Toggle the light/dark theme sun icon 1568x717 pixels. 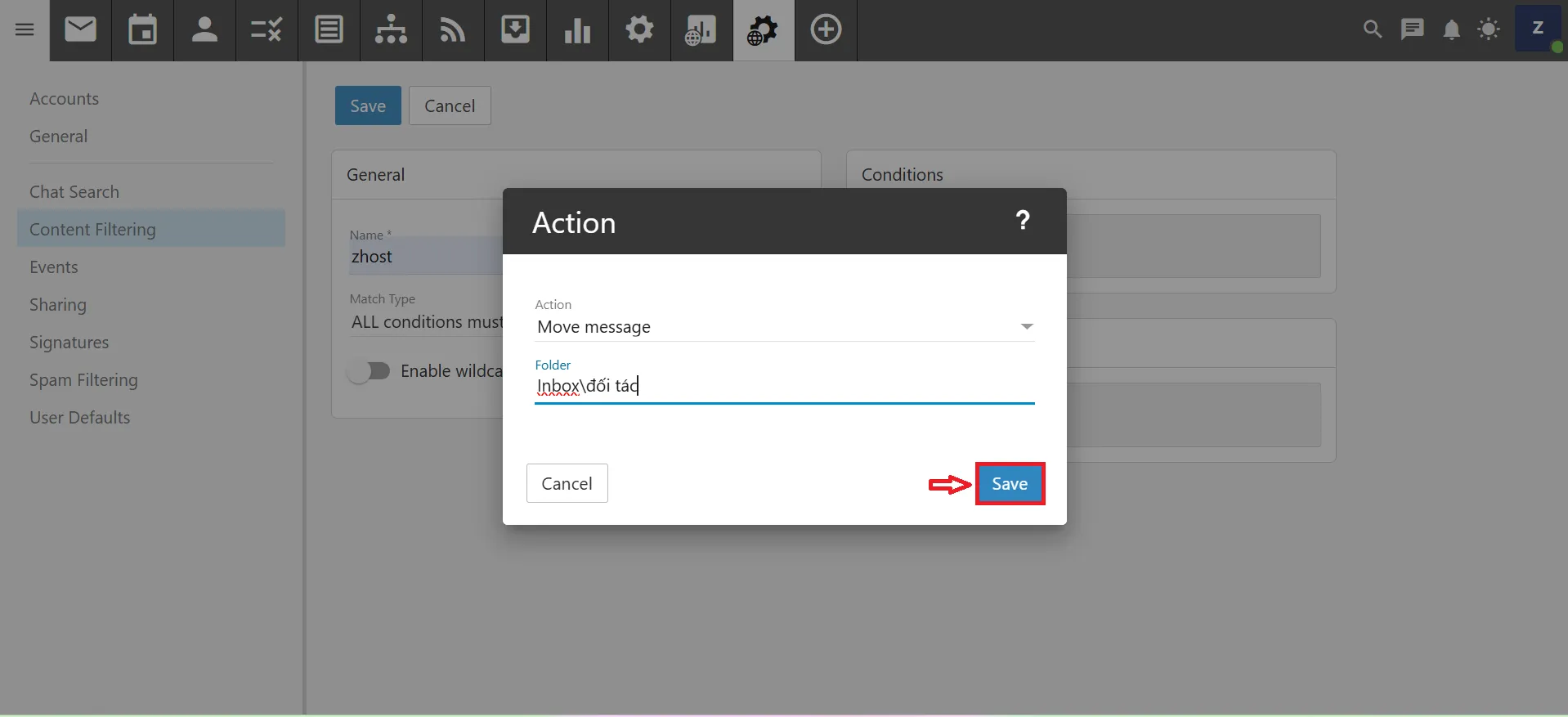point(1489,30)
